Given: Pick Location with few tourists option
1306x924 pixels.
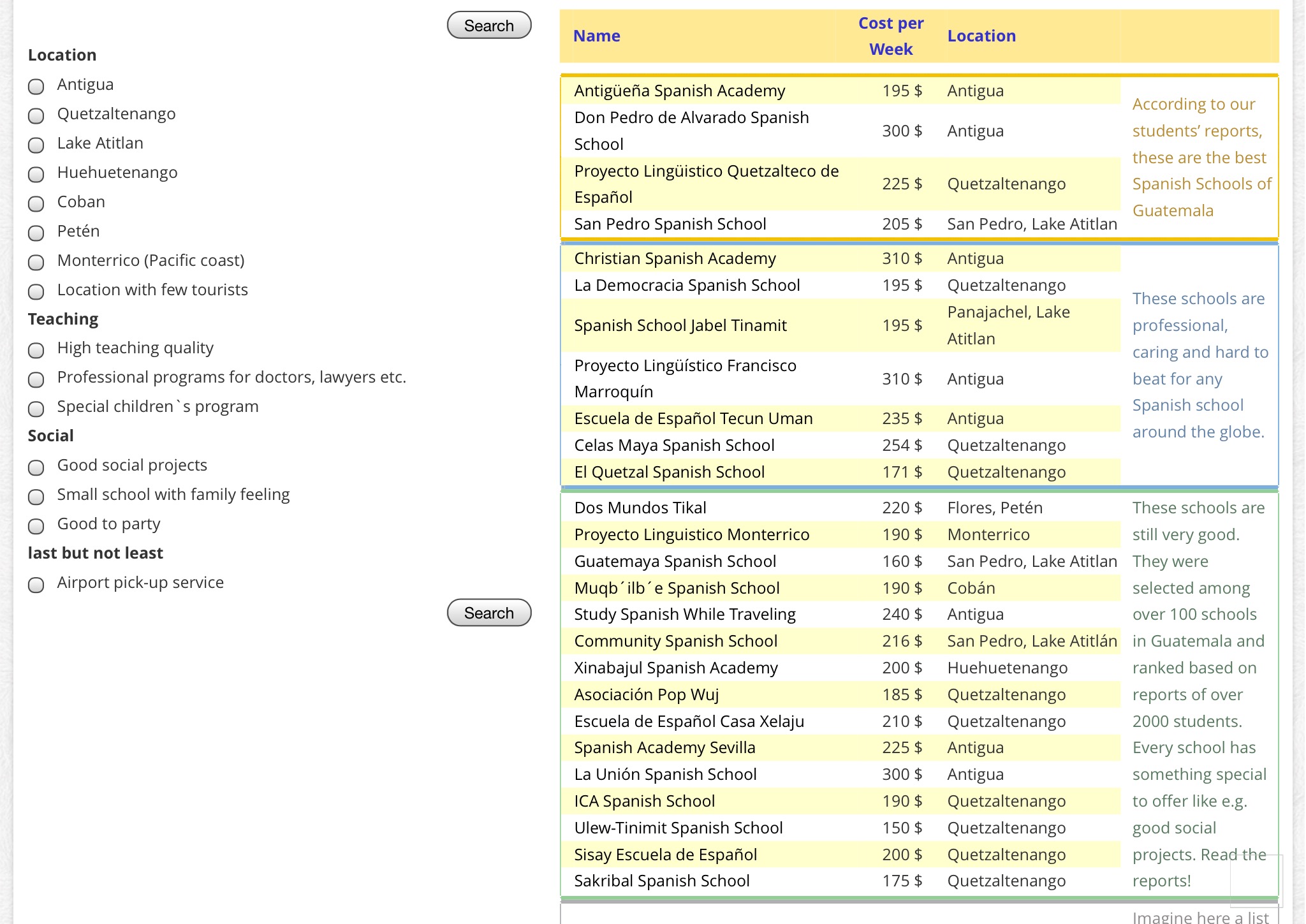Looking at the screenshot, I should click(x=36, y=291).
